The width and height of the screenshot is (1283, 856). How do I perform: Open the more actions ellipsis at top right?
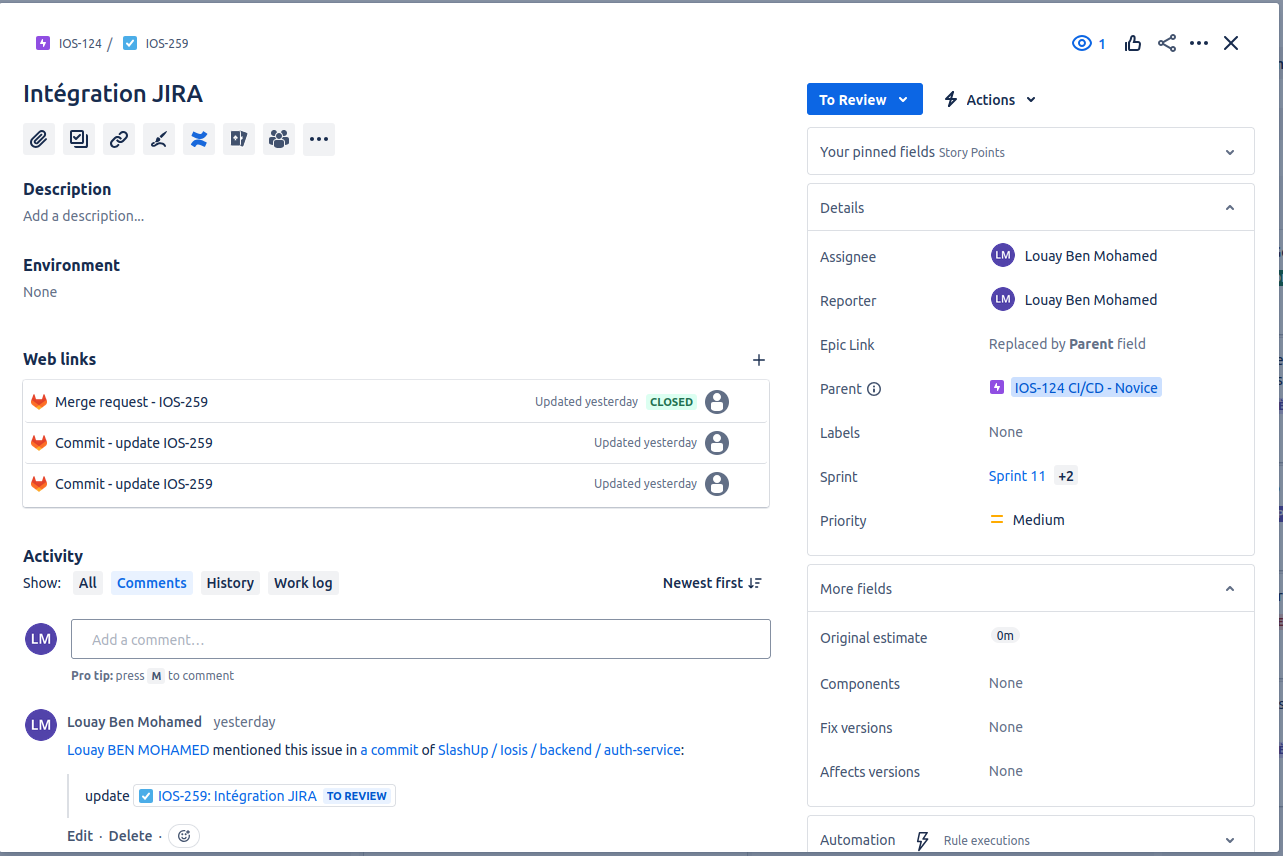click(1199, 43)
